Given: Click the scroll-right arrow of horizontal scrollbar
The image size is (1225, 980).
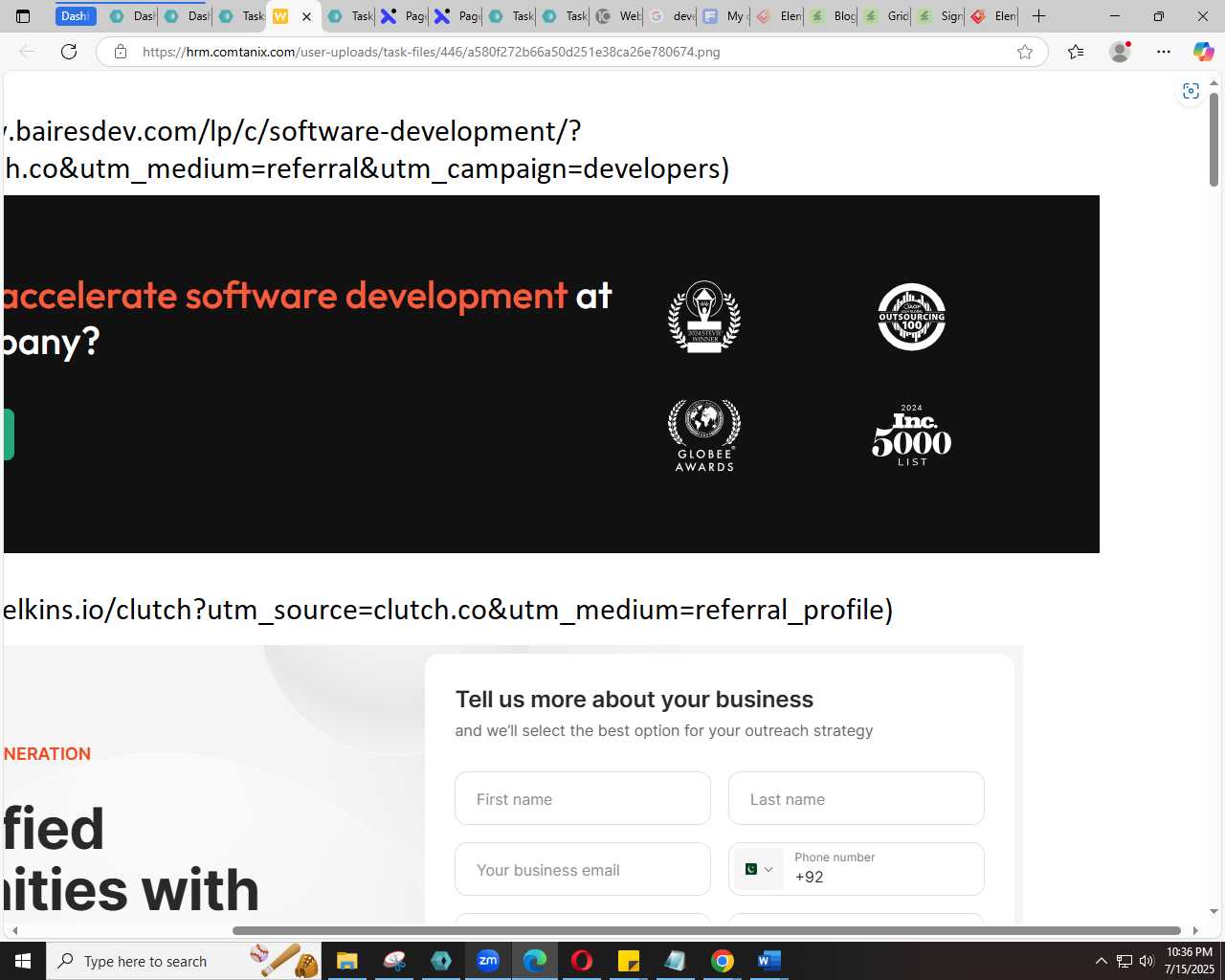Looking at the screenshot, I should pyautogui.click(x=1194, y=930).
